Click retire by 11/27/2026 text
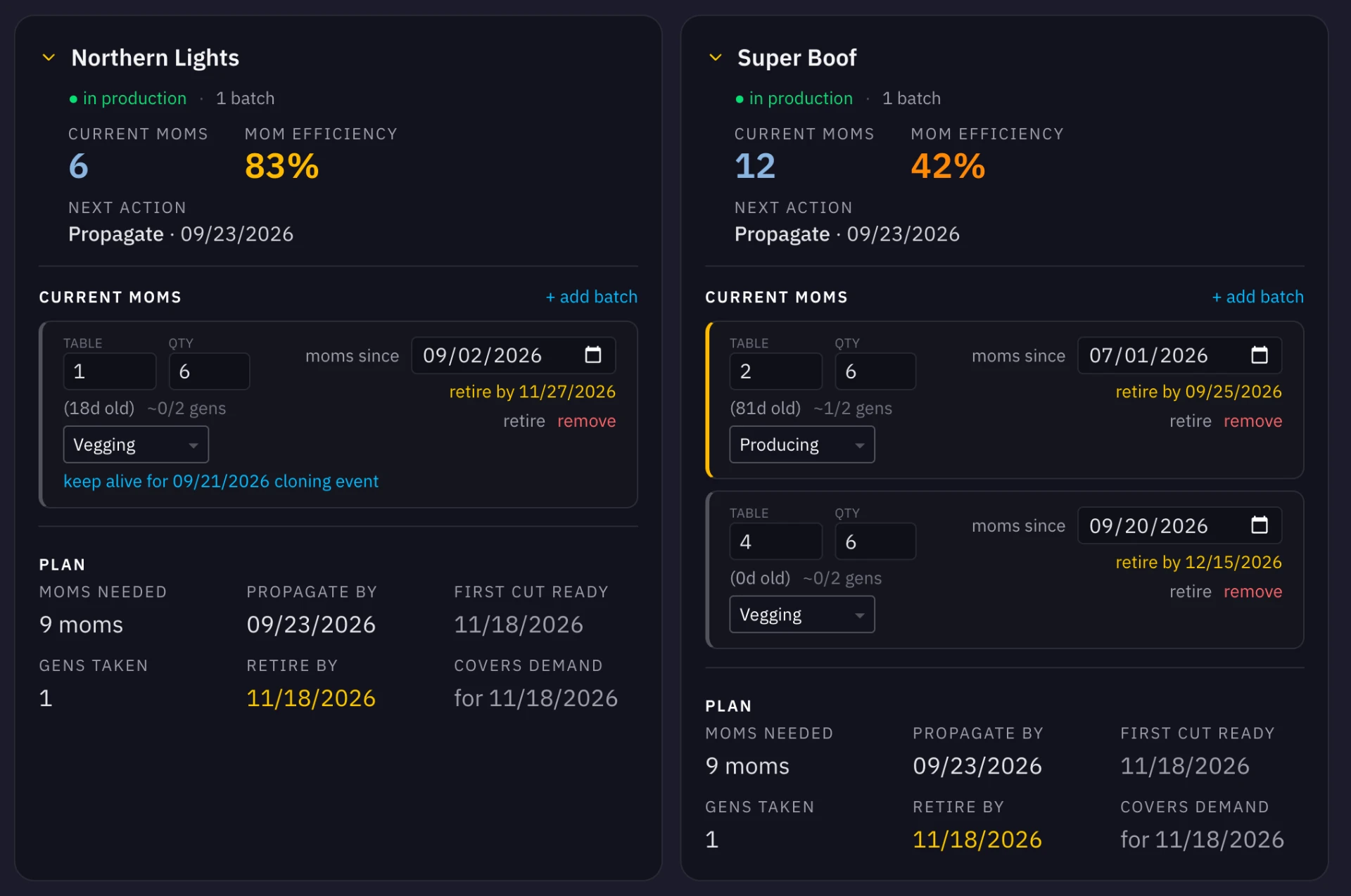The height and width of the screenshot is (896, 1351). [533, 392]
